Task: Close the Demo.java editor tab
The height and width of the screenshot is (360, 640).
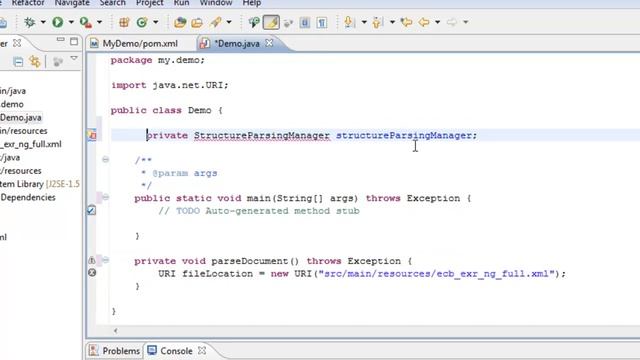Action: 269,42
